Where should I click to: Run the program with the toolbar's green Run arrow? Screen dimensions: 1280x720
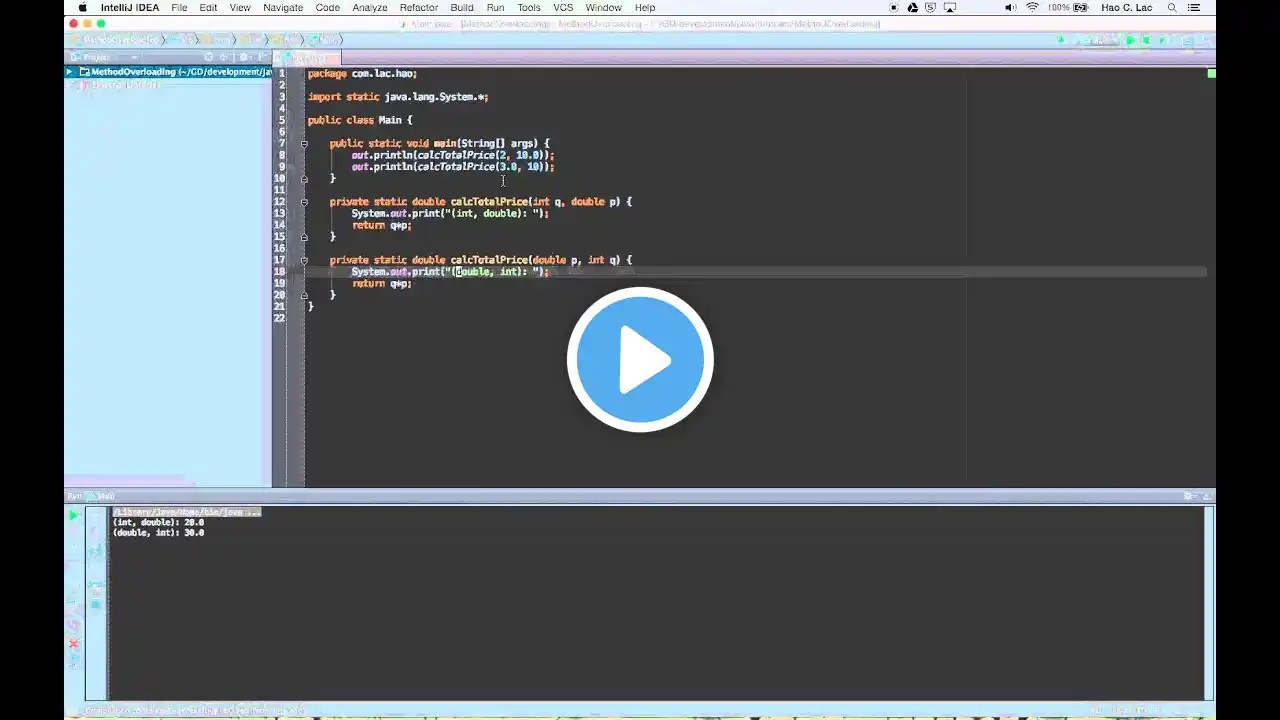point(1130,40)
